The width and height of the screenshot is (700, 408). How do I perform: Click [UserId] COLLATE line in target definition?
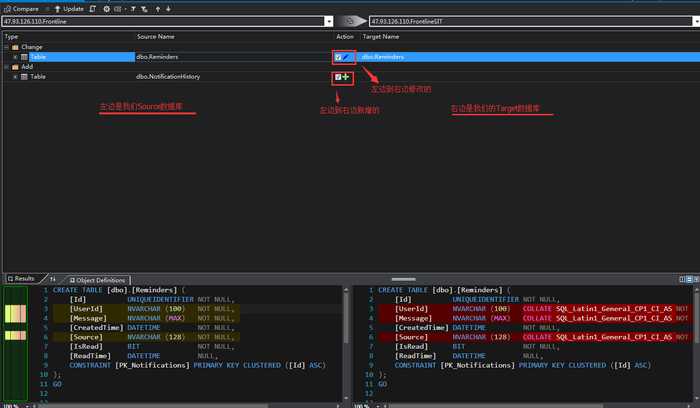535,309
